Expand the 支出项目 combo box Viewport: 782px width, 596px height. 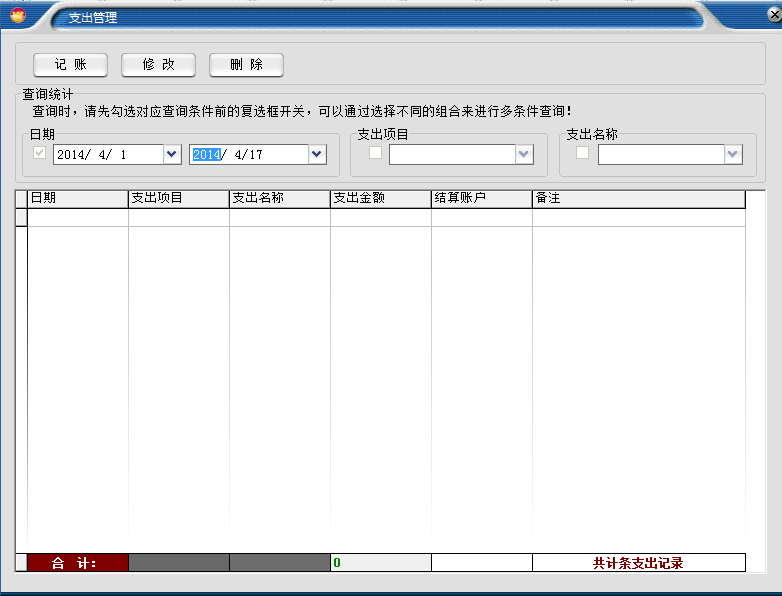point(524,154)
